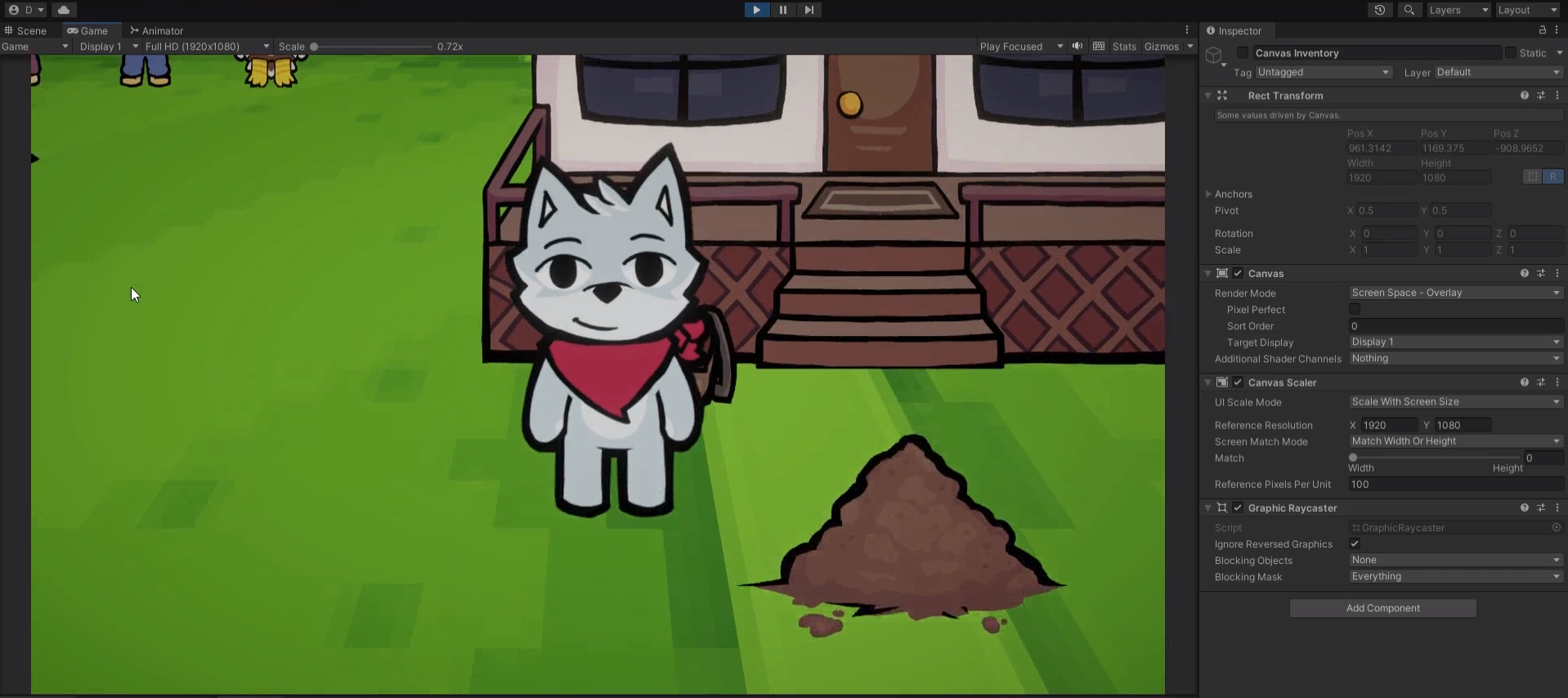Uncheck Ignore Reversed Graphics
Viewport: 1568px width, 698px height.
tap(1355, 544)
